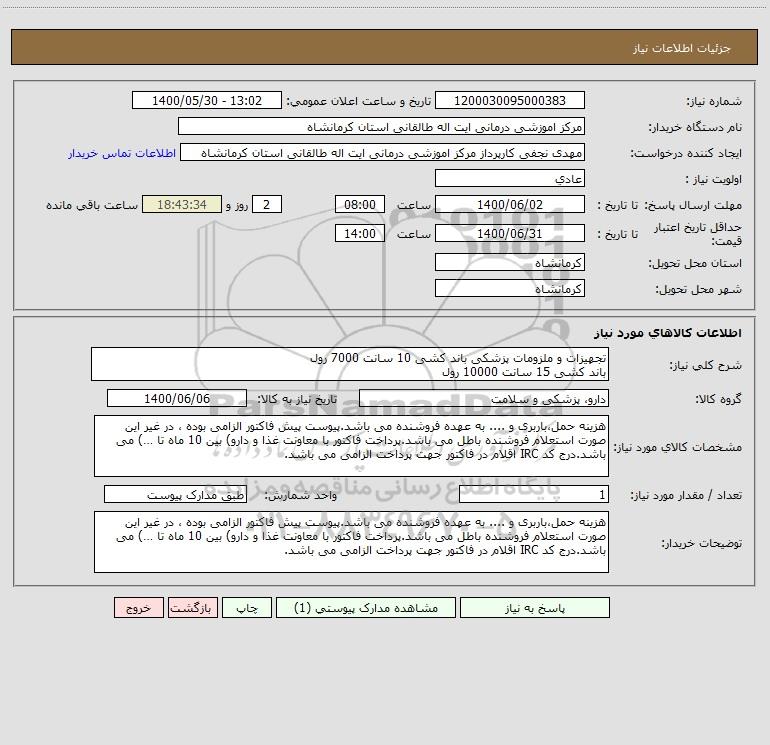Select the شماره نیاز field 1200030095000383

(x=510, y=100)
